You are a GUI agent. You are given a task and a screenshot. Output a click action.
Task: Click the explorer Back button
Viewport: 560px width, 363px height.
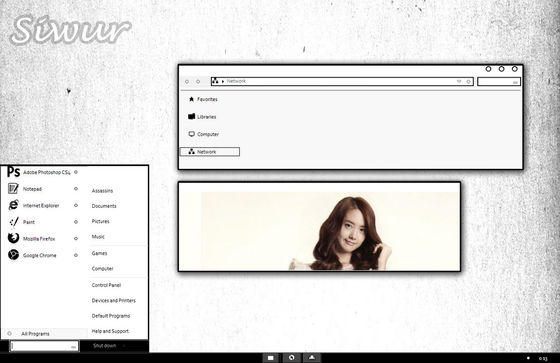tap(187, 81)
